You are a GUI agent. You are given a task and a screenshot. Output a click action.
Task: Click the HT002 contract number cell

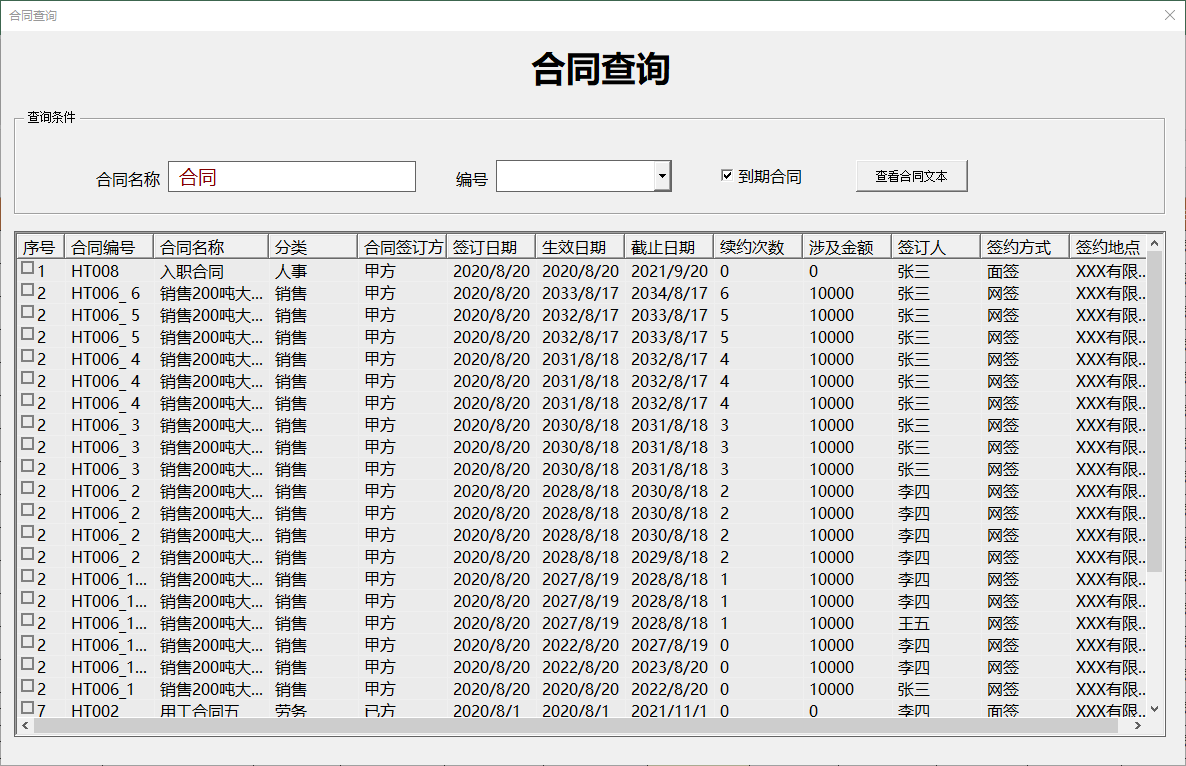coord(95,710)
